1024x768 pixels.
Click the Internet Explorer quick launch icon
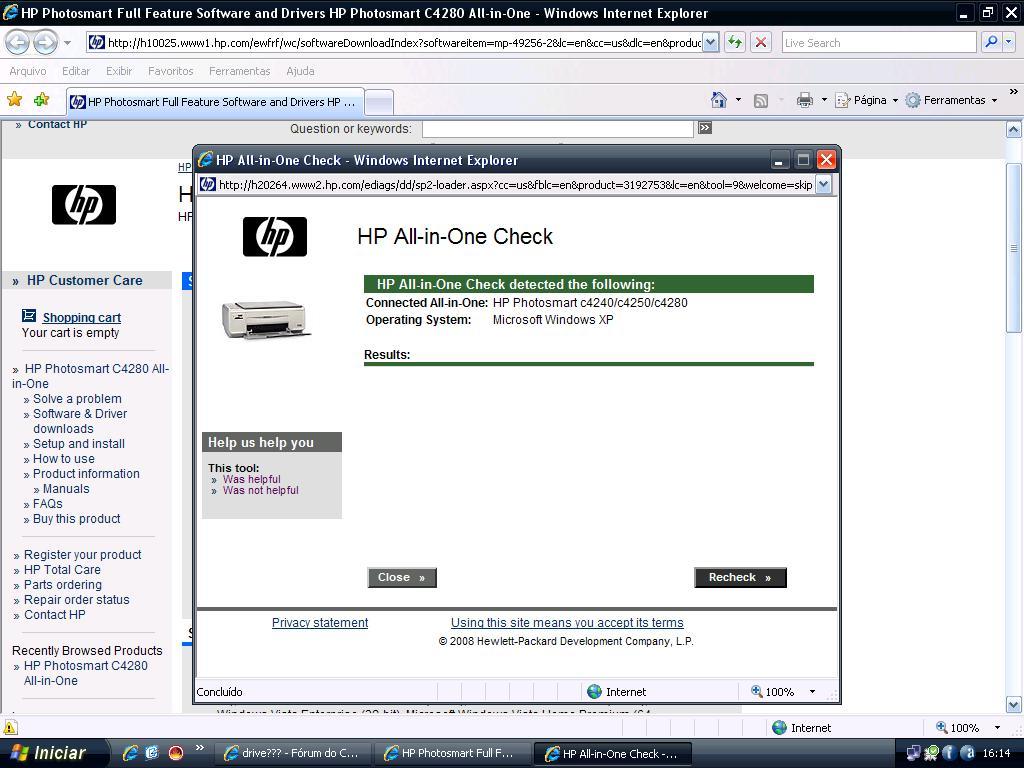pos(130,753)
